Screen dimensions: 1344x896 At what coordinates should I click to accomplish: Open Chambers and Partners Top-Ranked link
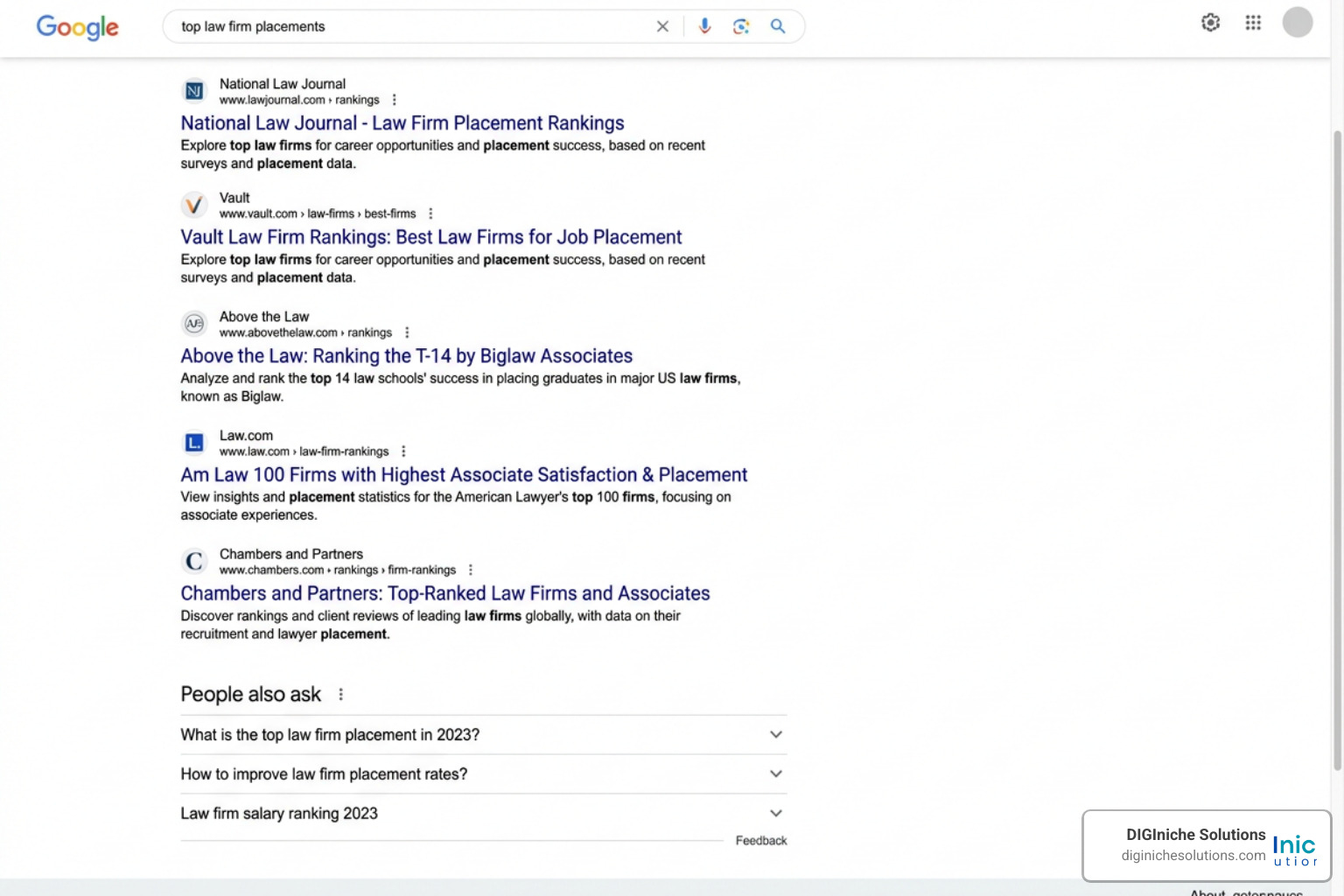pos(445,593)
